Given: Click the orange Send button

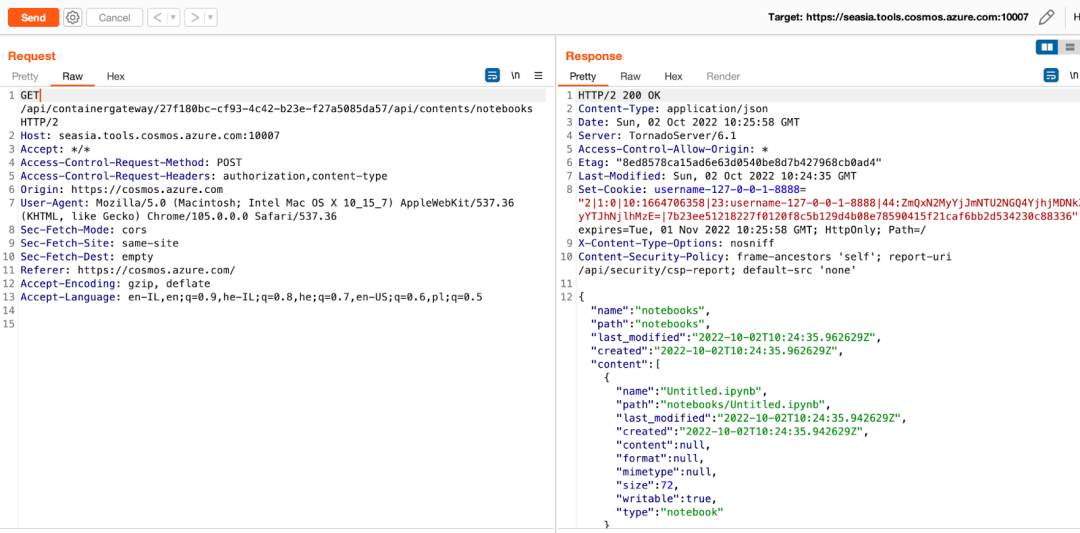Looking at the screenshot, I should pyautogui.click(x=34, y=18).
